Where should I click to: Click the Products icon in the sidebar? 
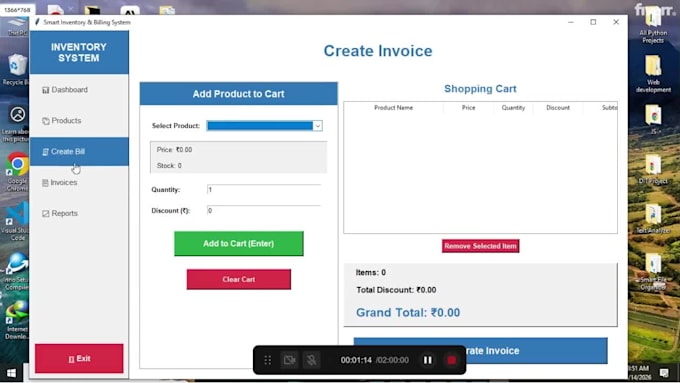point(46,121)
